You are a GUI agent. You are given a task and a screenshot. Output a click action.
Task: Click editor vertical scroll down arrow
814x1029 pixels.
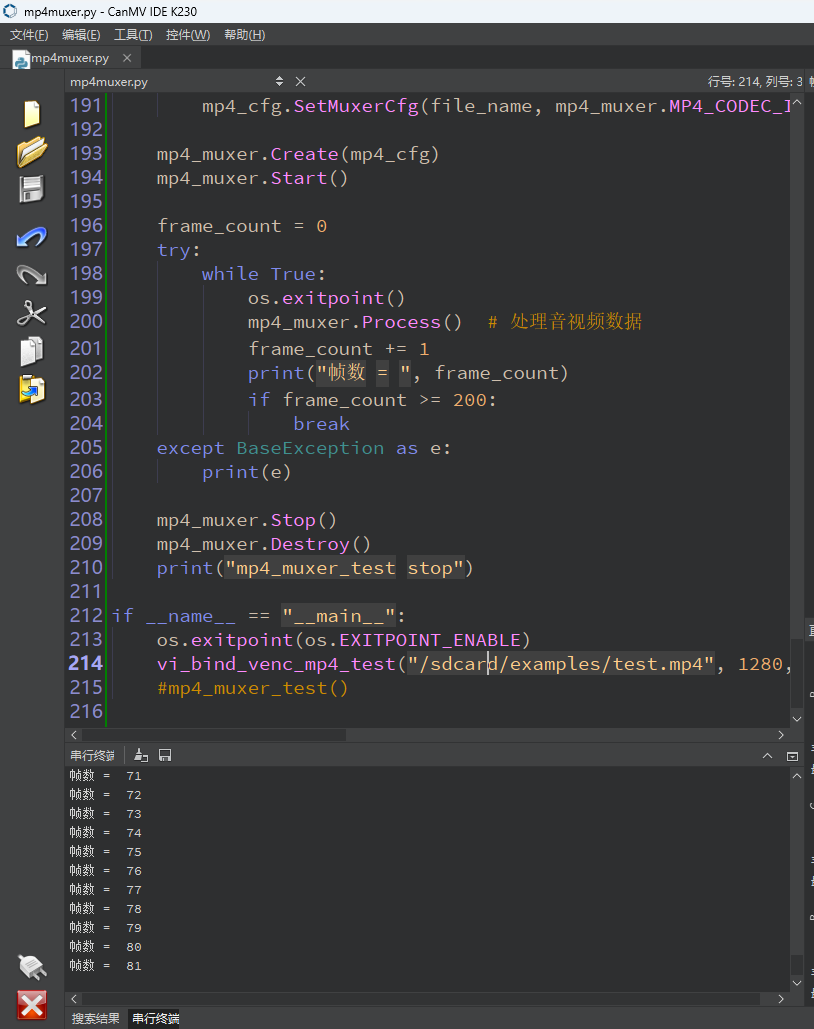[x=797, y=719]
